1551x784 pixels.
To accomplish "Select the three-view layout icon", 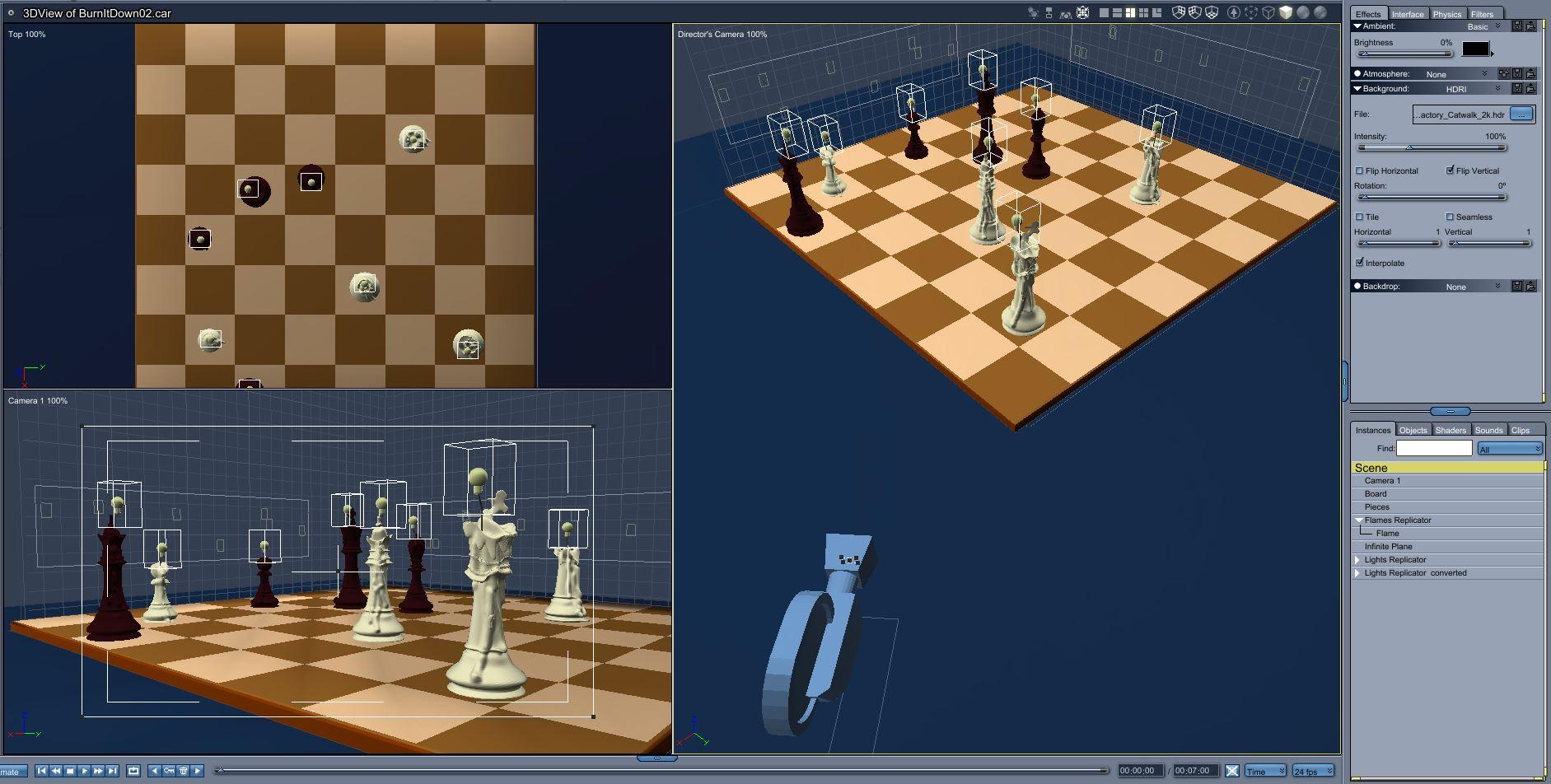I will [1130, 13].
